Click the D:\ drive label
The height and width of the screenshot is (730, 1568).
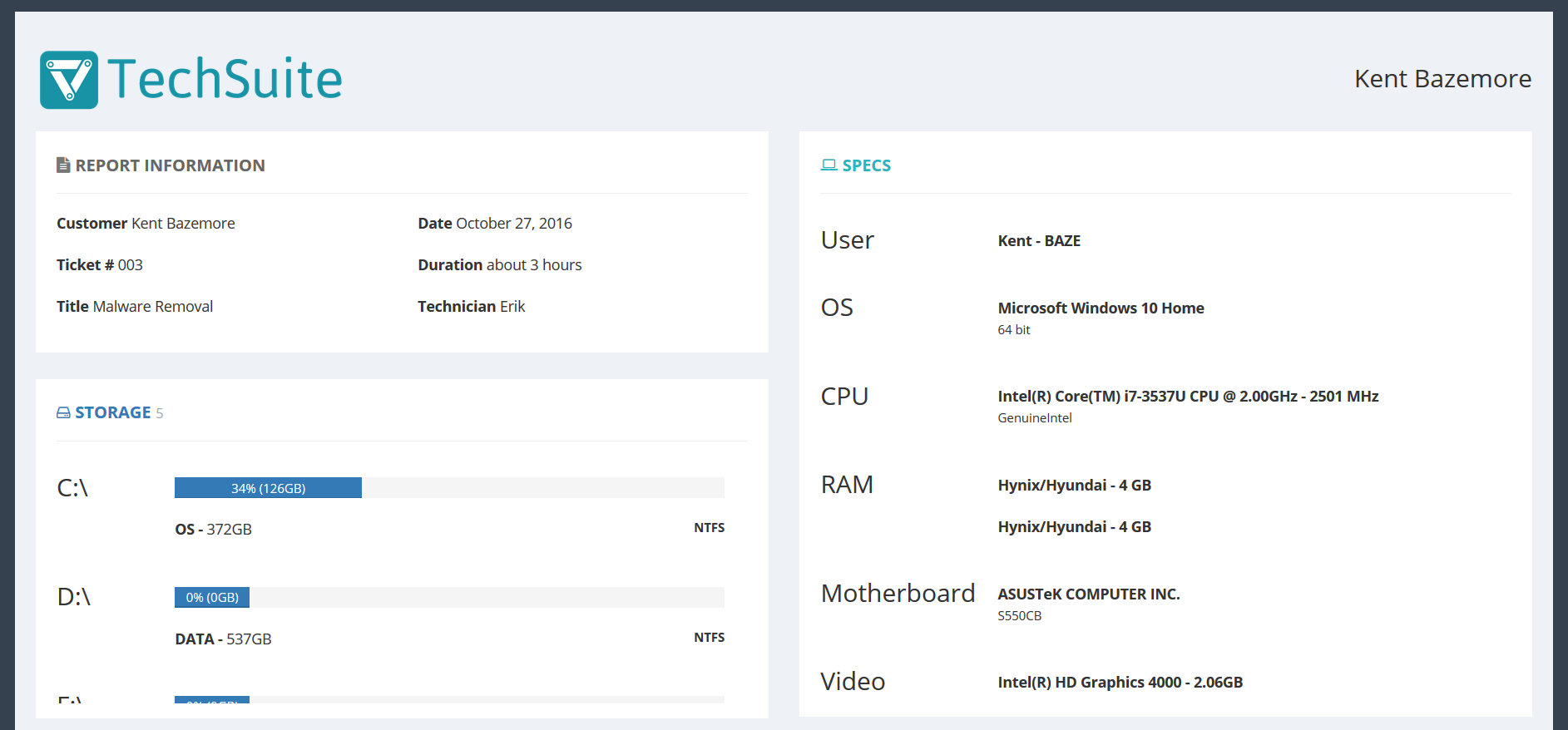pyautogui.click(x=74, y=597)
